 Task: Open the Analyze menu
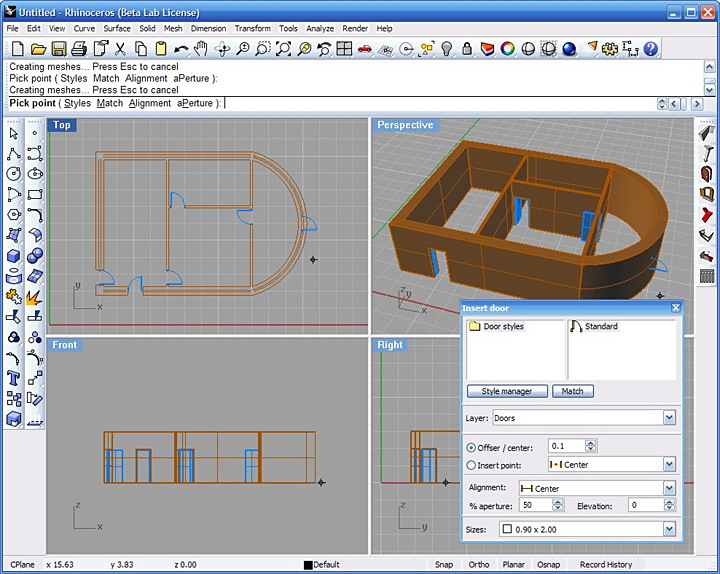pos(320,29)
